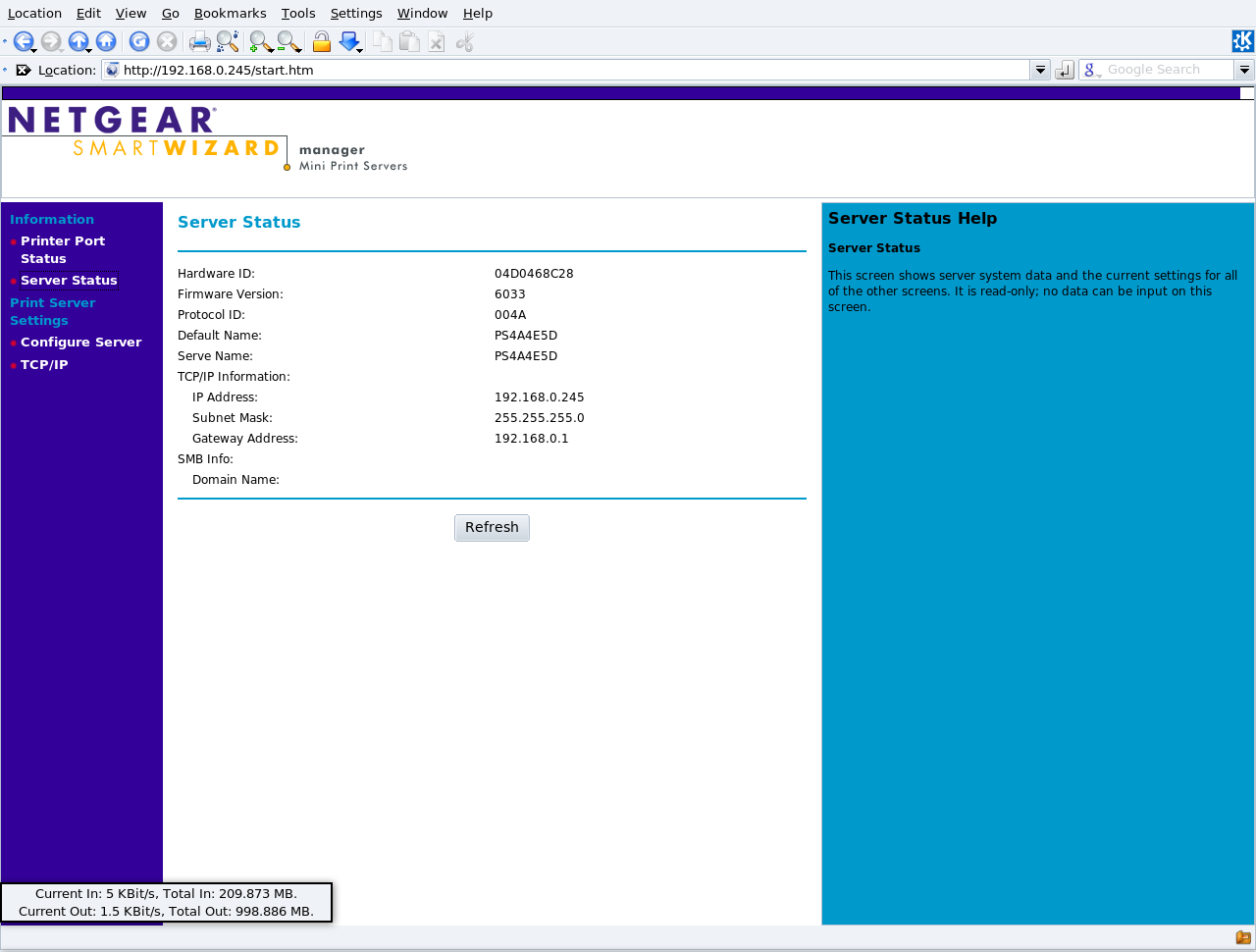Zoom in with the plus magnifier

pos(260,41)
